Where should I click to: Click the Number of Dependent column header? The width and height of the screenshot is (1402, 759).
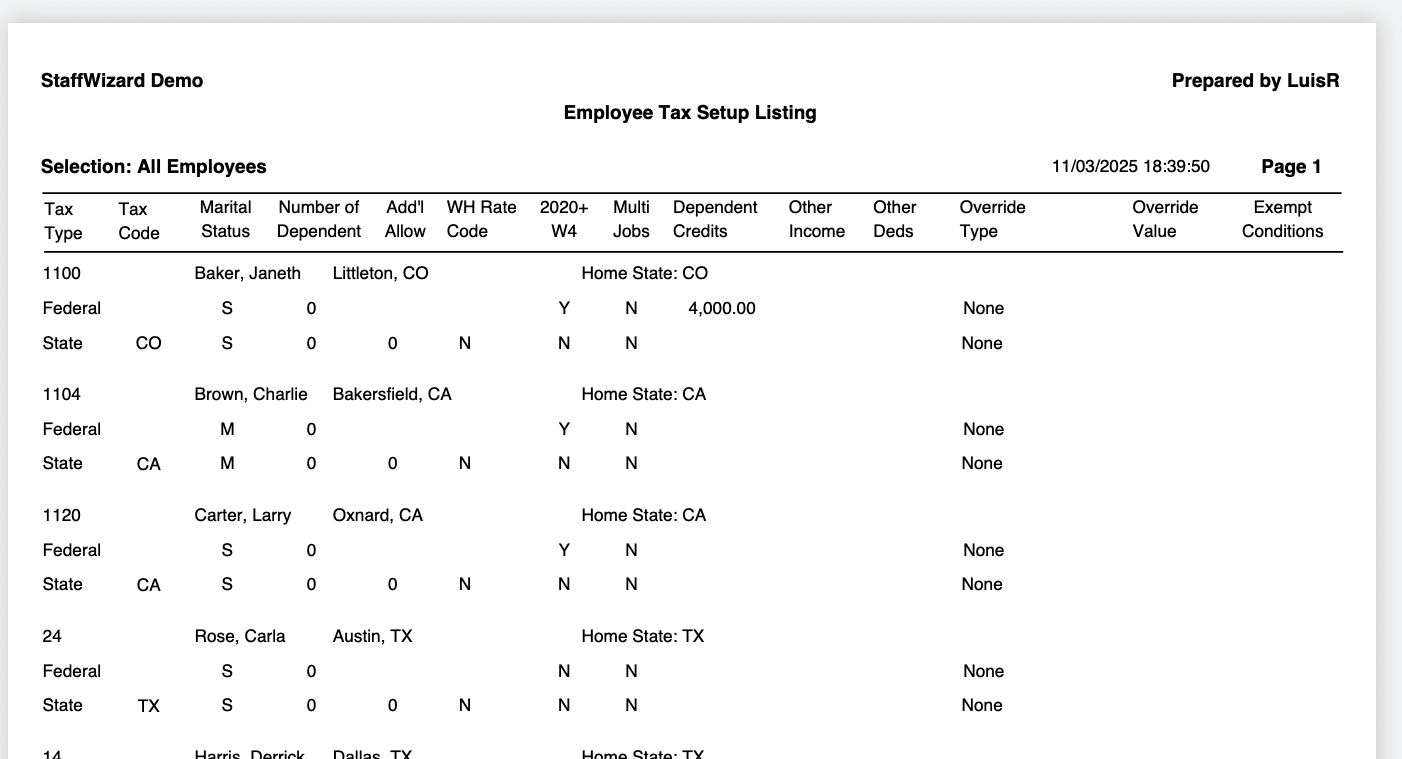coord(318,219)
